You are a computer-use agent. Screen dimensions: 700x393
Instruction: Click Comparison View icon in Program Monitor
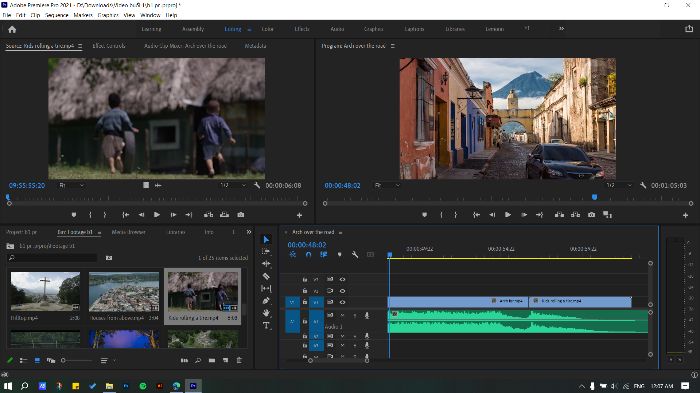click(x=608, y=215)
